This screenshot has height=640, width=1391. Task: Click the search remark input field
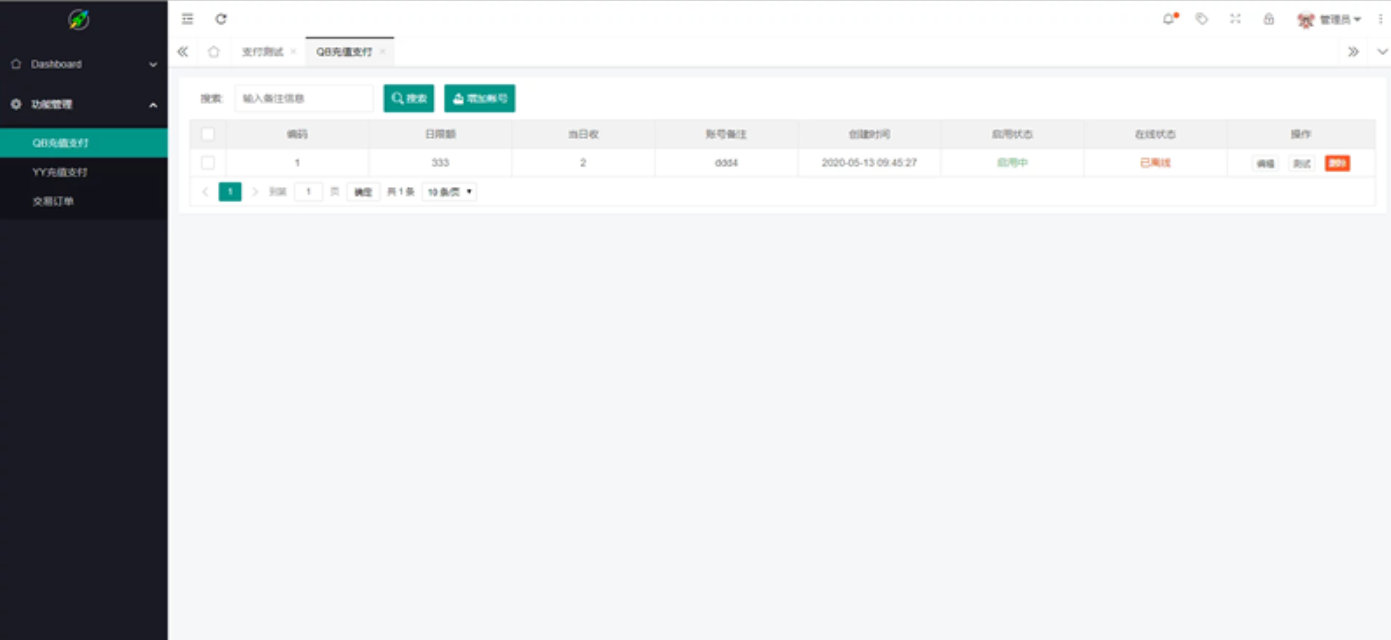pos(303,98)
